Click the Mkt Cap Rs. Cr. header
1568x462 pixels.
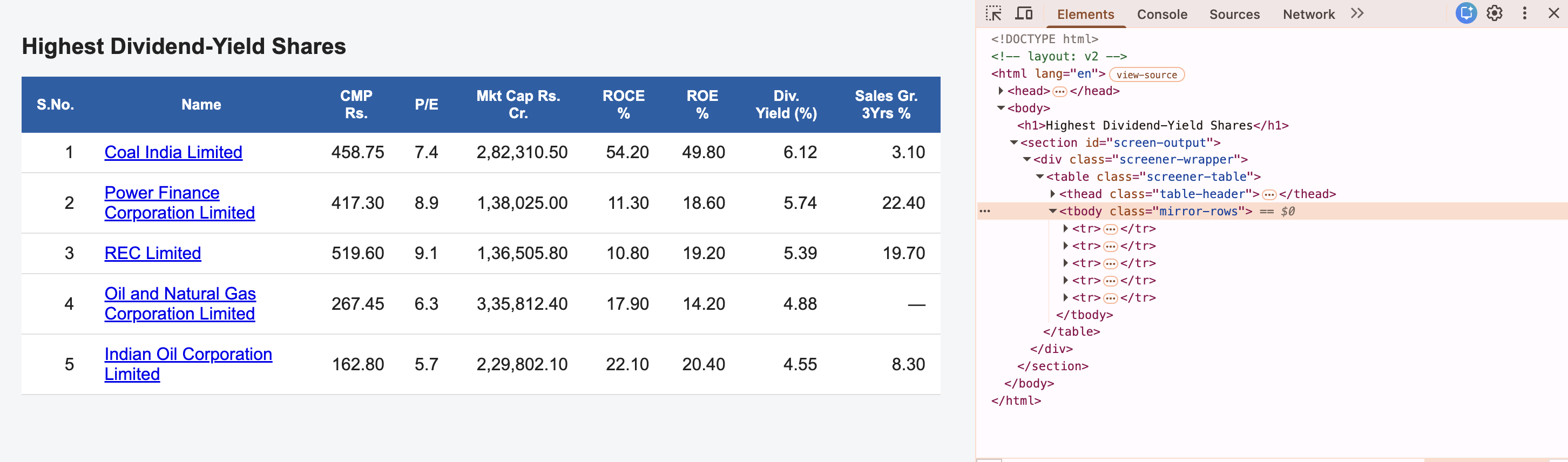pos(518,105)
